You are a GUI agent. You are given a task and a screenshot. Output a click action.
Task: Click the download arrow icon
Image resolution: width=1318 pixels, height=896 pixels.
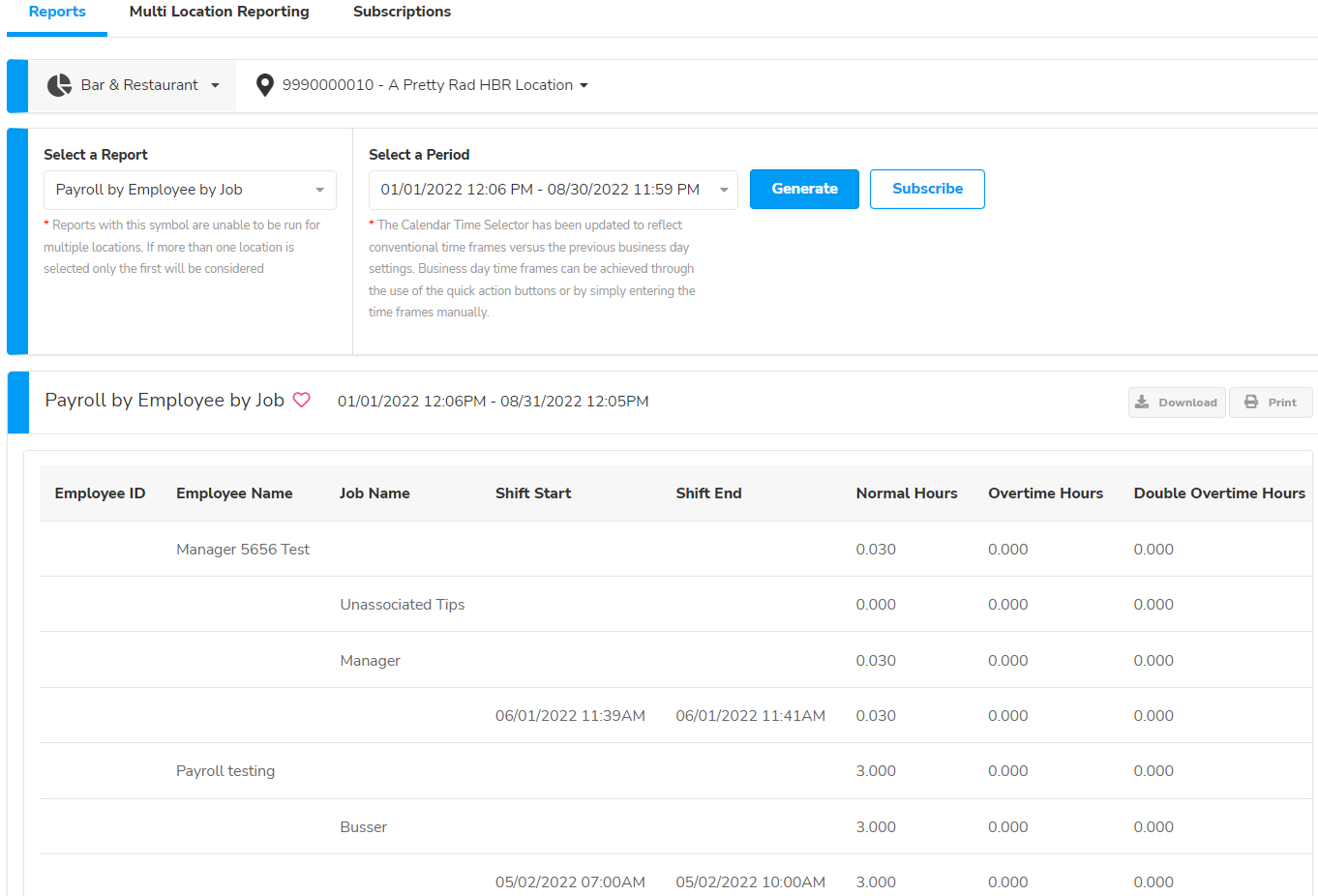click(x=1142, y=403)
